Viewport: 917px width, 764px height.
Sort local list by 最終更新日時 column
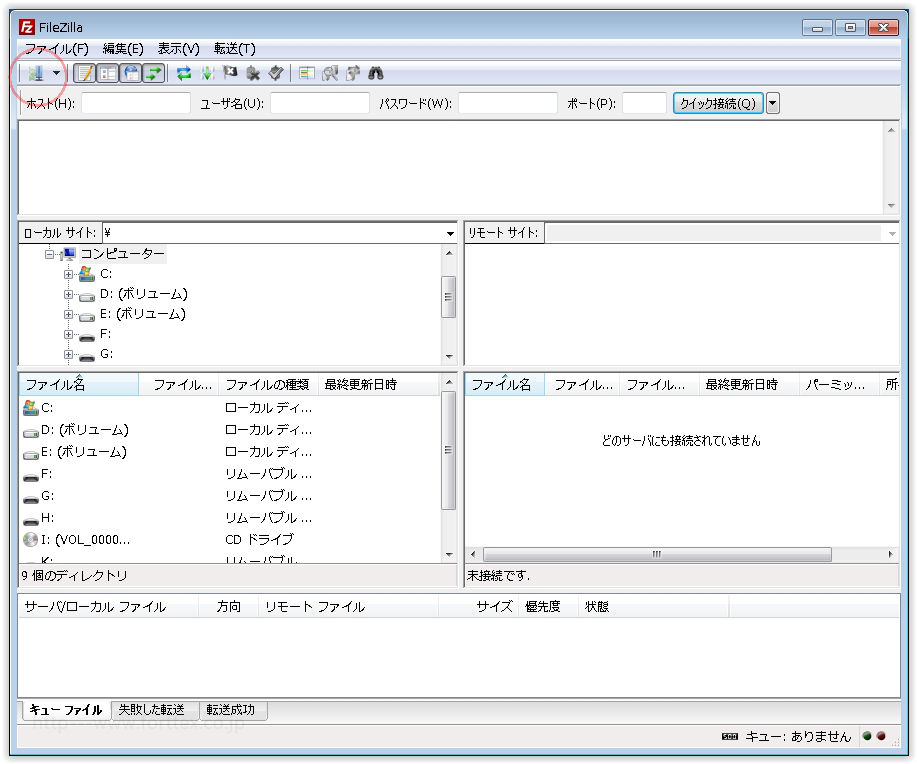pos(378,384)
